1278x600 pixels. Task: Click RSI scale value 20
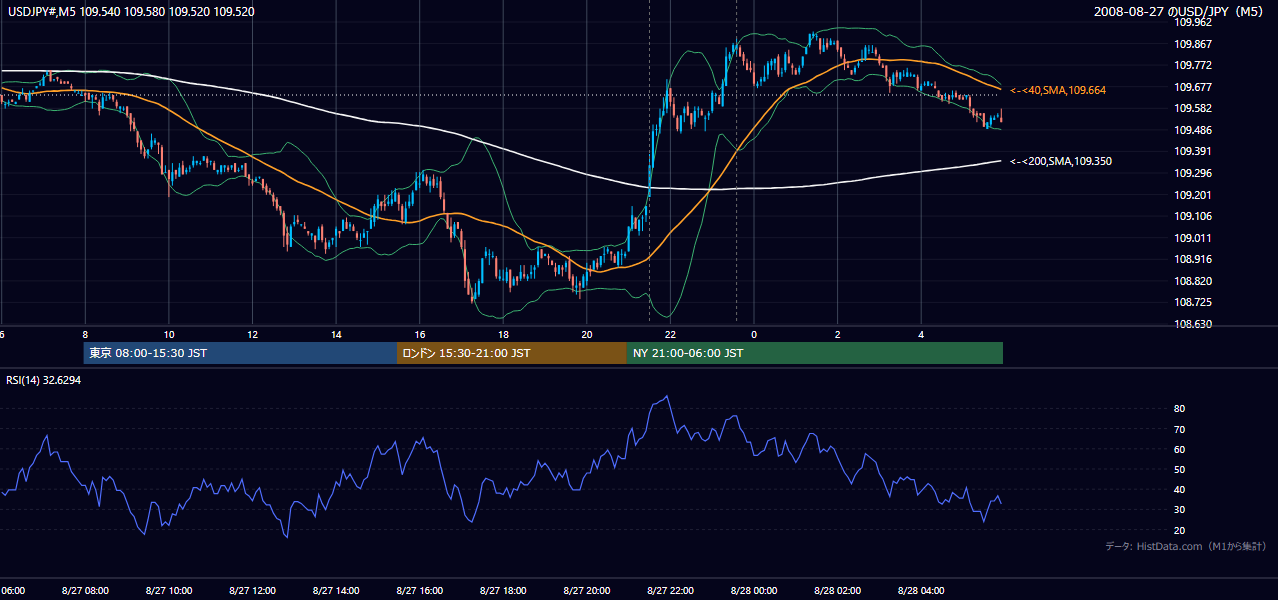[1180, 530]
